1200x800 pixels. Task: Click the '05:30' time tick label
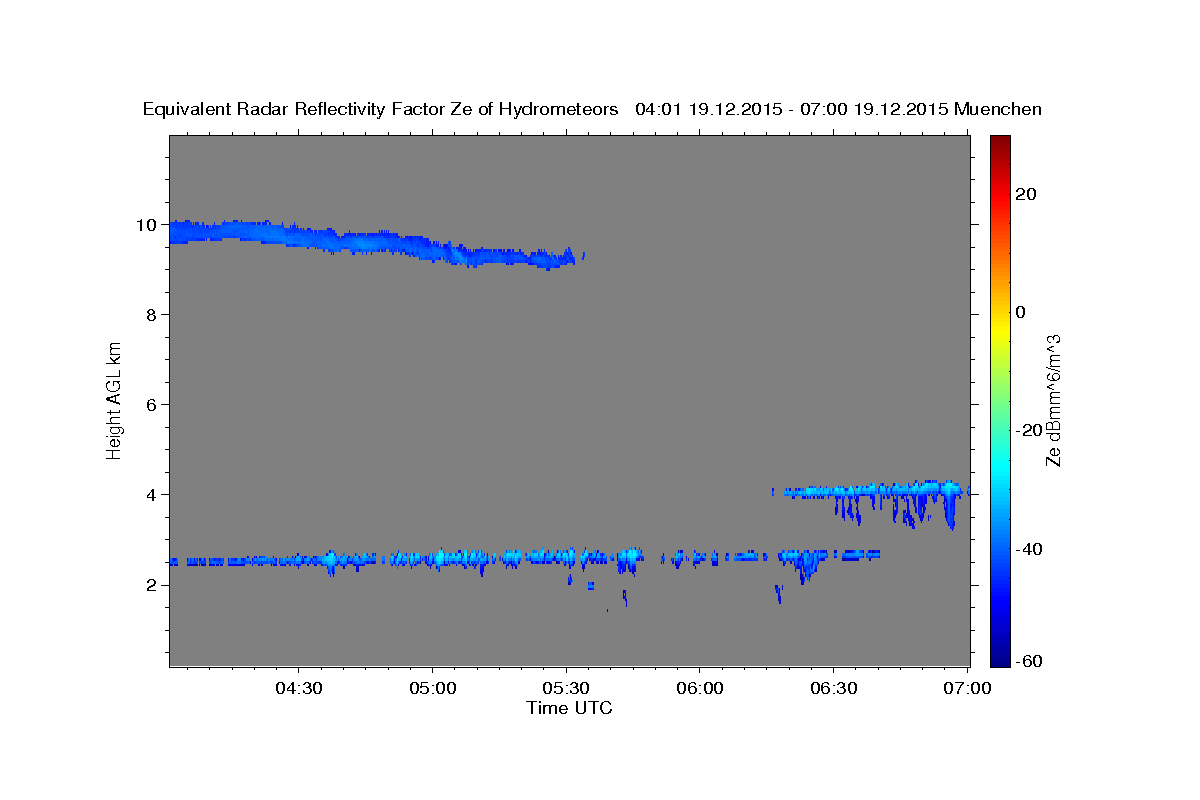[x=566, y=688]
